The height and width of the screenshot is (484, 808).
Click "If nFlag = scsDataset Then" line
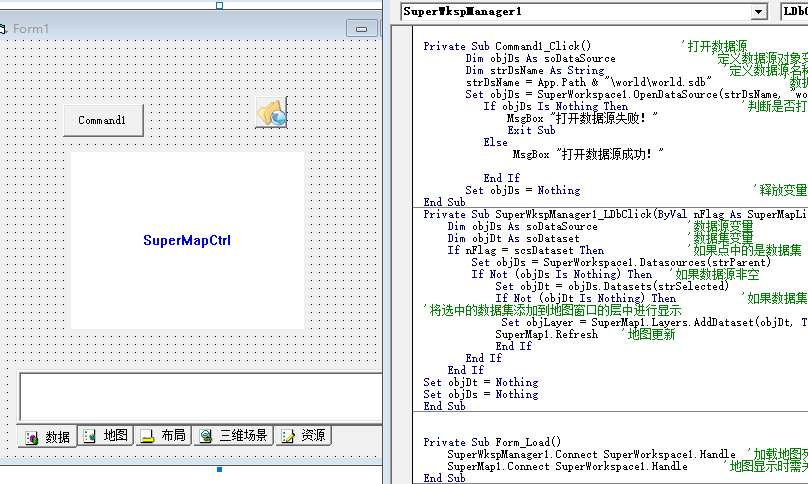tap(526, 251)
